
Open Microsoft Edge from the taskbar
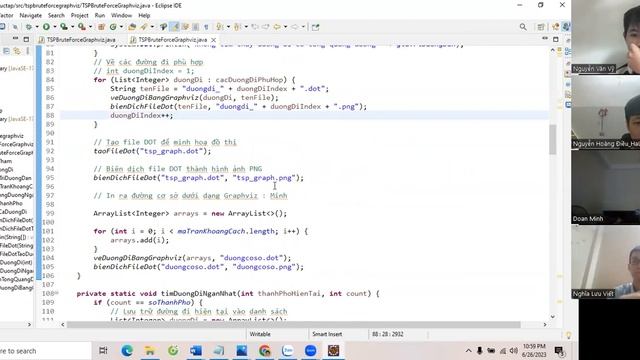coord(127,351)
